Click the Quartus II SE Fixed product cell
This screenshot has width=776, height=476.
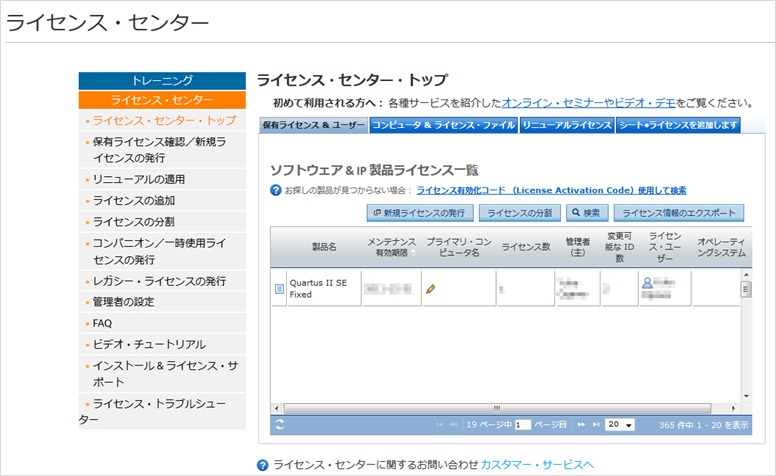click(x=324, y=288)
